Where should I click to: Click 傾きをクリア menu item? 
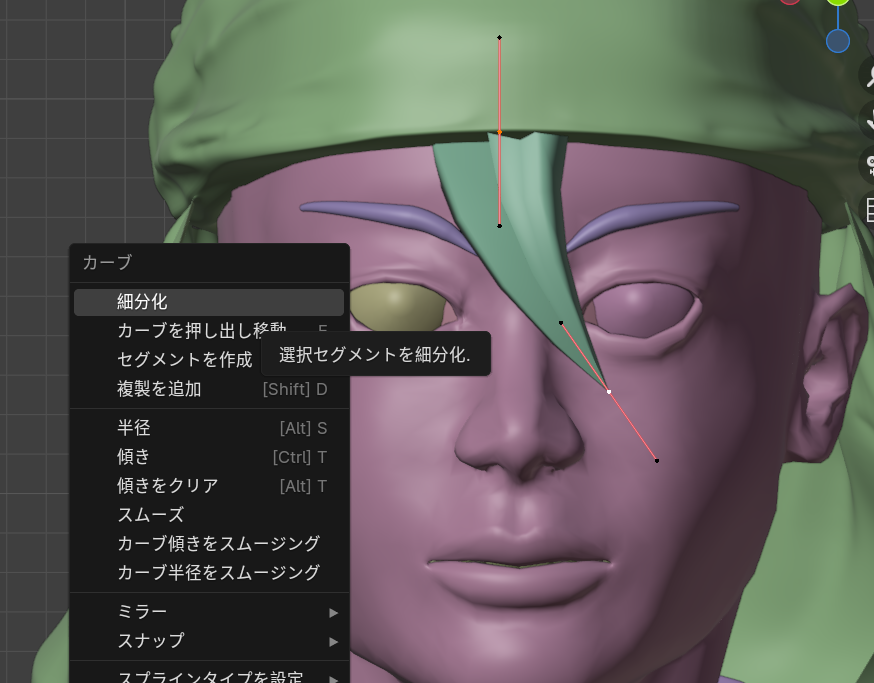tap(209, 486)
